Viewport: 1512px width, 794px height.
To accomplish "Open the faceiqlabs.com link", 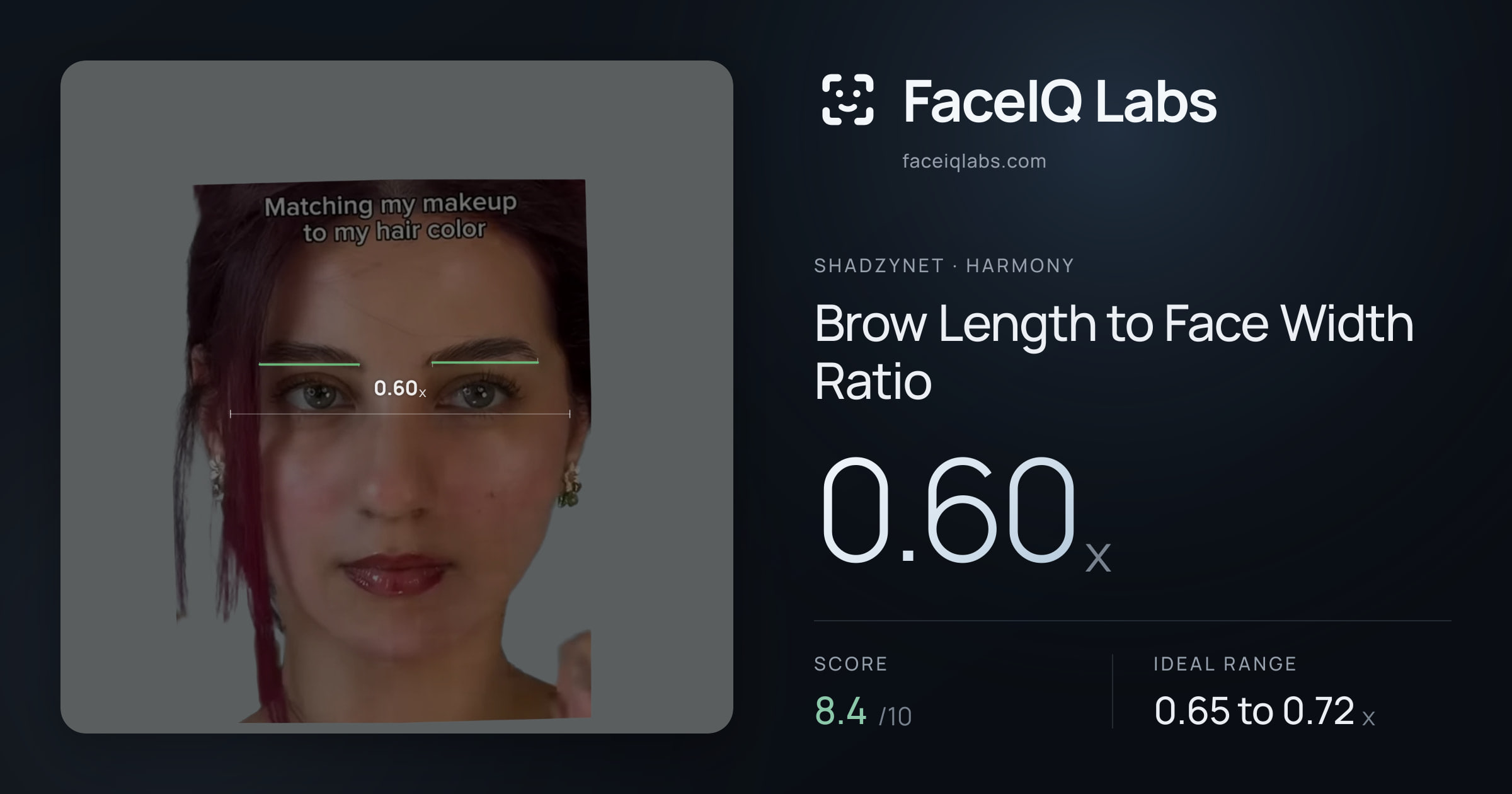I will click(x=974, y=161).
